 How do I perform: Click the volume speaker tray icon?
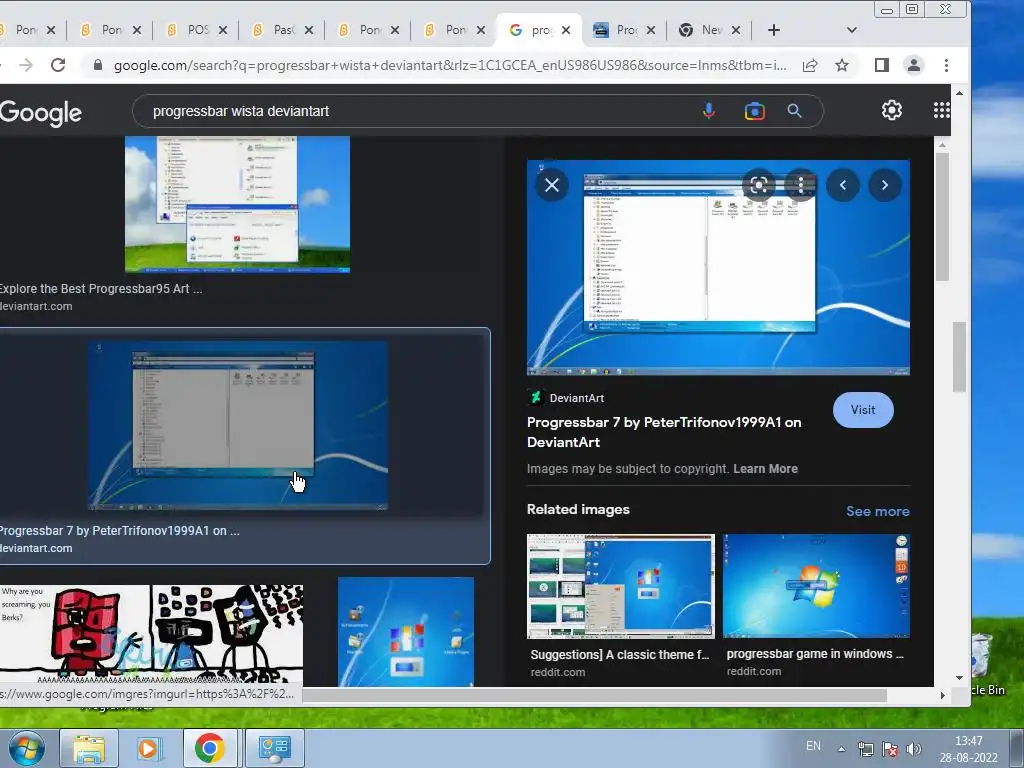coord(914,749)
